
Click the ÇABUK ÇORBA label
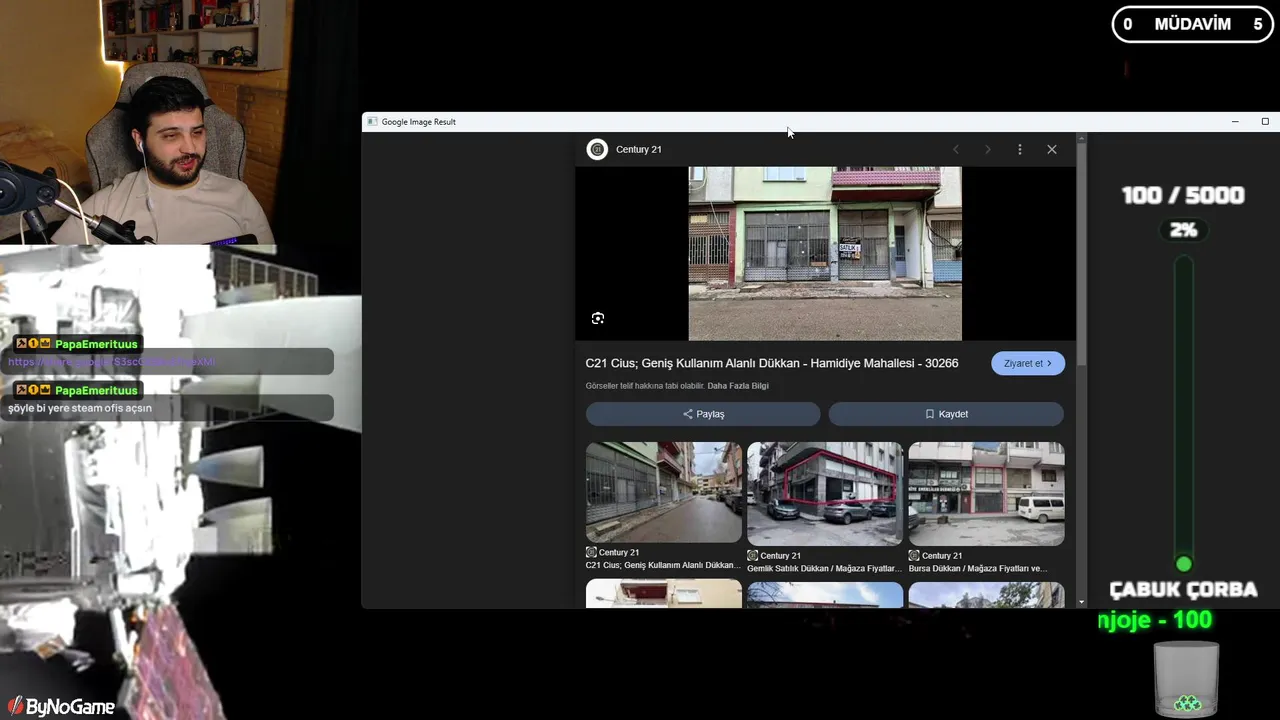pos(1183,589)
